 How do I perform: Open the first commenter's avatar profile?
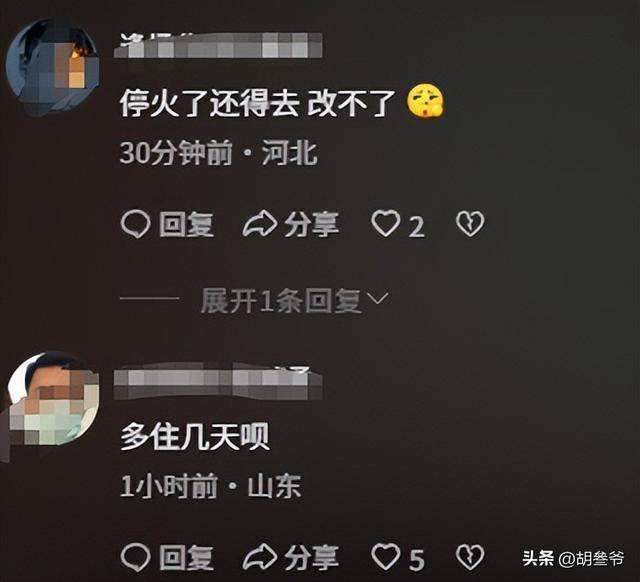[x=53, y=67]
